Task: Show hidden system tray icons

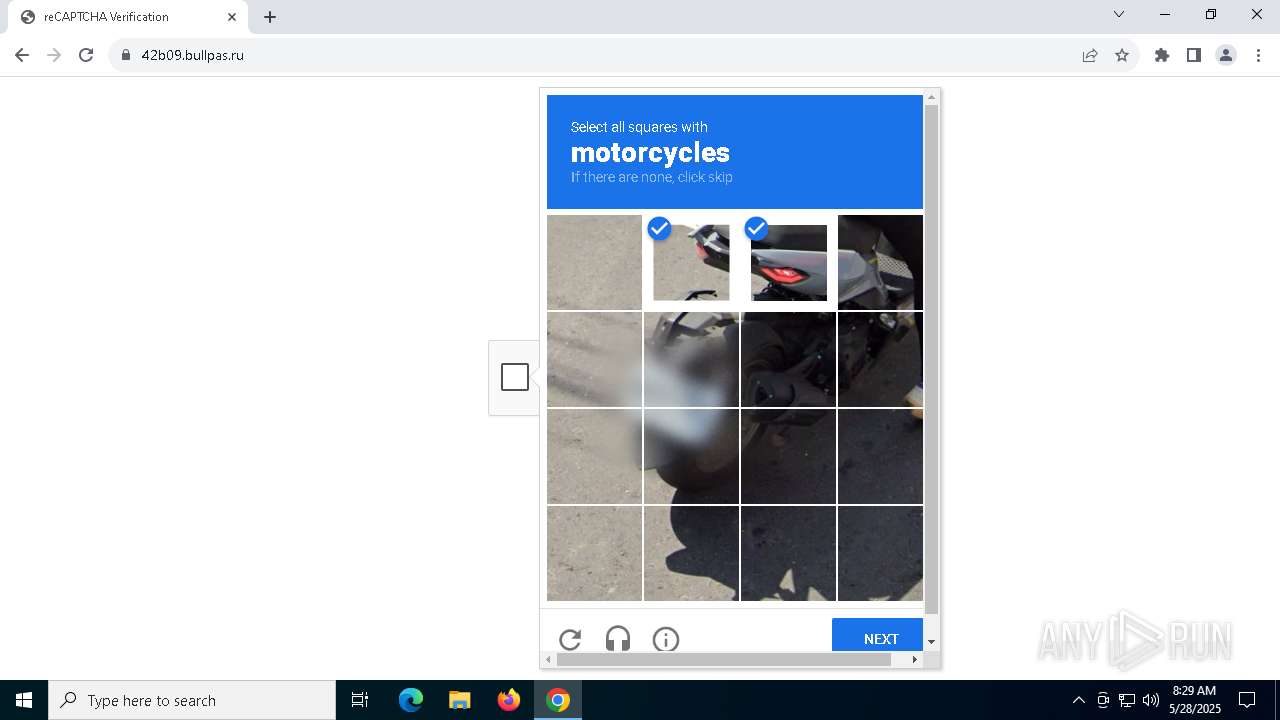Action: click(1078, 700)
